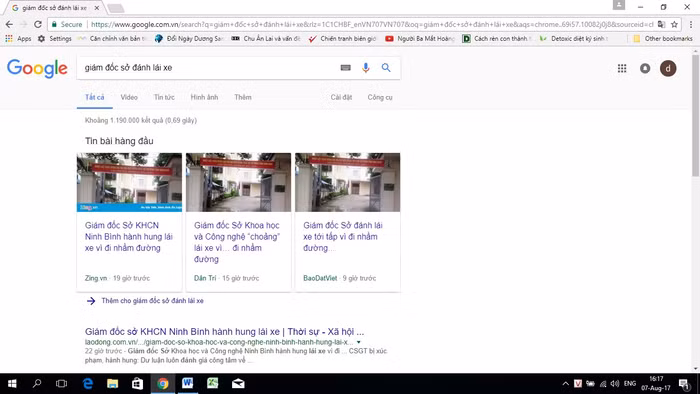
Task: Open Microsoft Store from taskbar
Action: tap(138, 384)
